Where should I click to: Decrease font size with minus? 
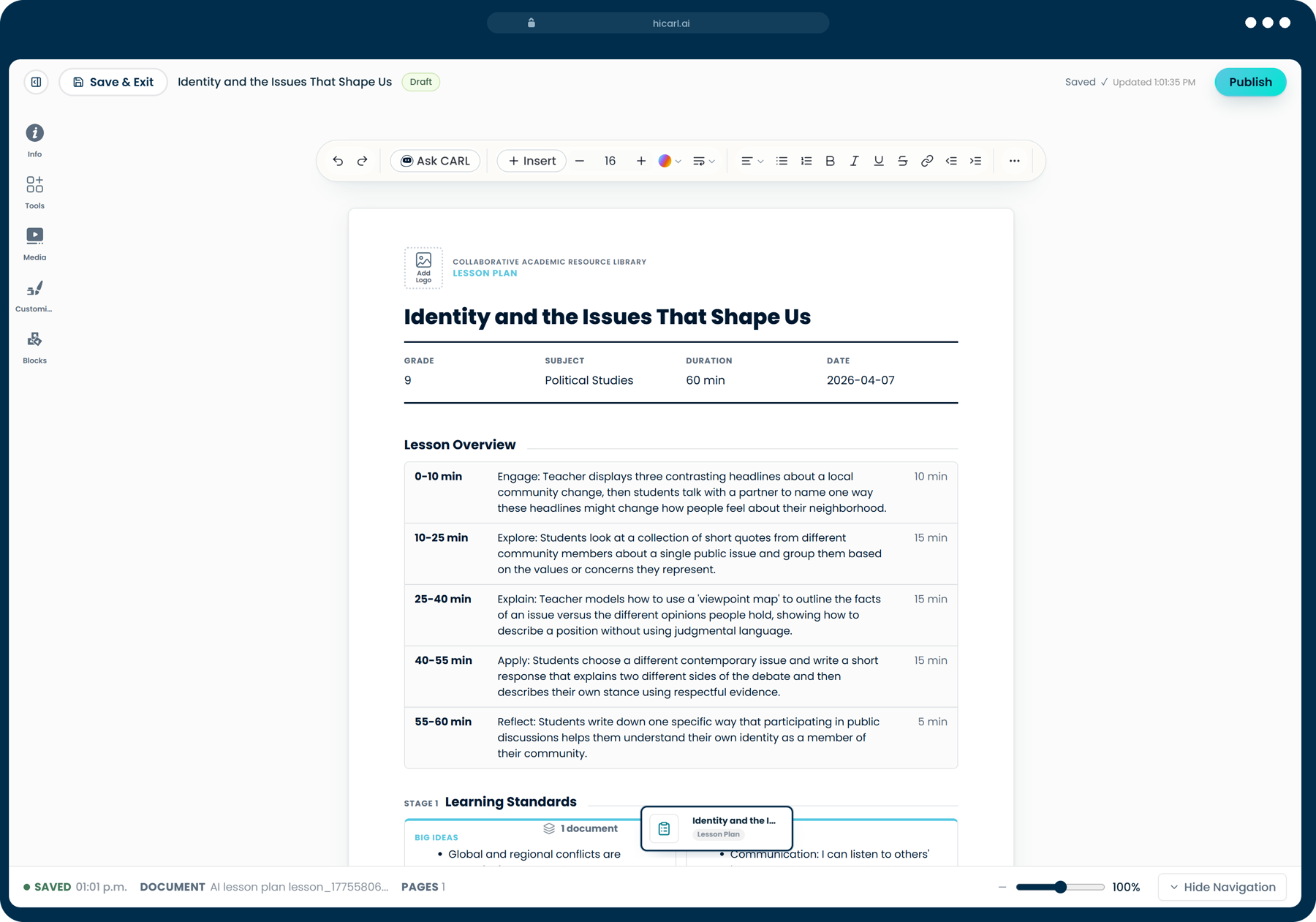pos(580,161)
